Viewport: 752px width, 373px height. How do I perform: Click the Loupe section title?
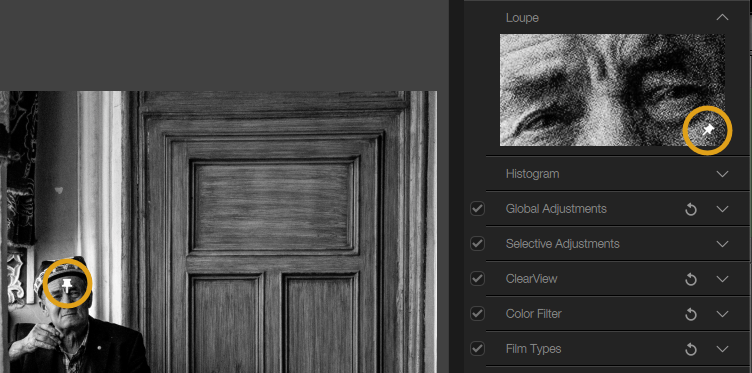point(522,18)
